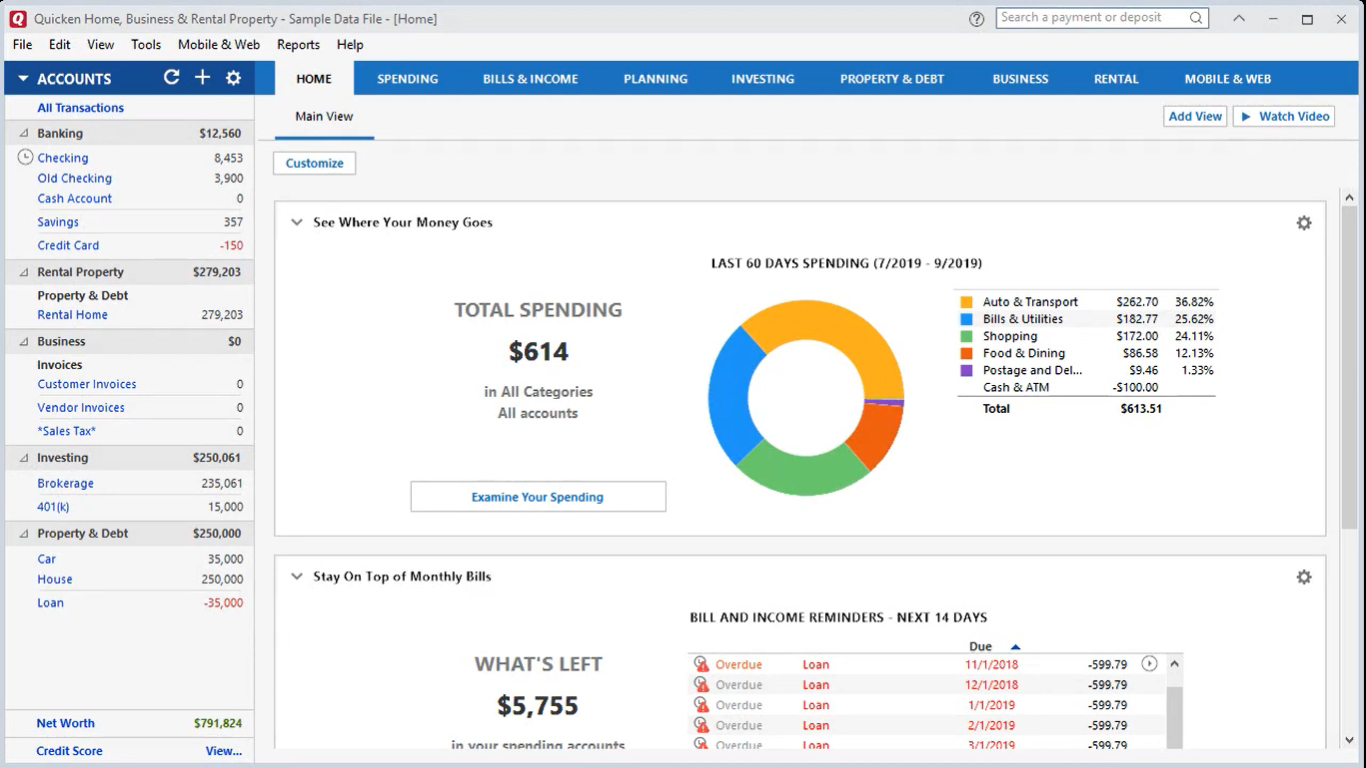Open the Property & Debt tab
Image resolution: width=1366 pixels, height=768 pixels.
pos(892,79)
